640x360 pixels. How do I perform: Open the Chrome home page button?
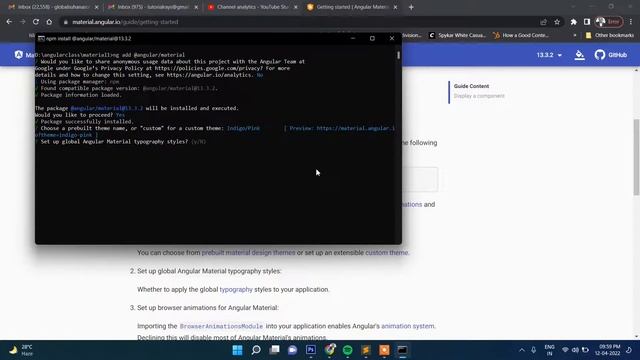pyautogui.click(x=49, y=22)
